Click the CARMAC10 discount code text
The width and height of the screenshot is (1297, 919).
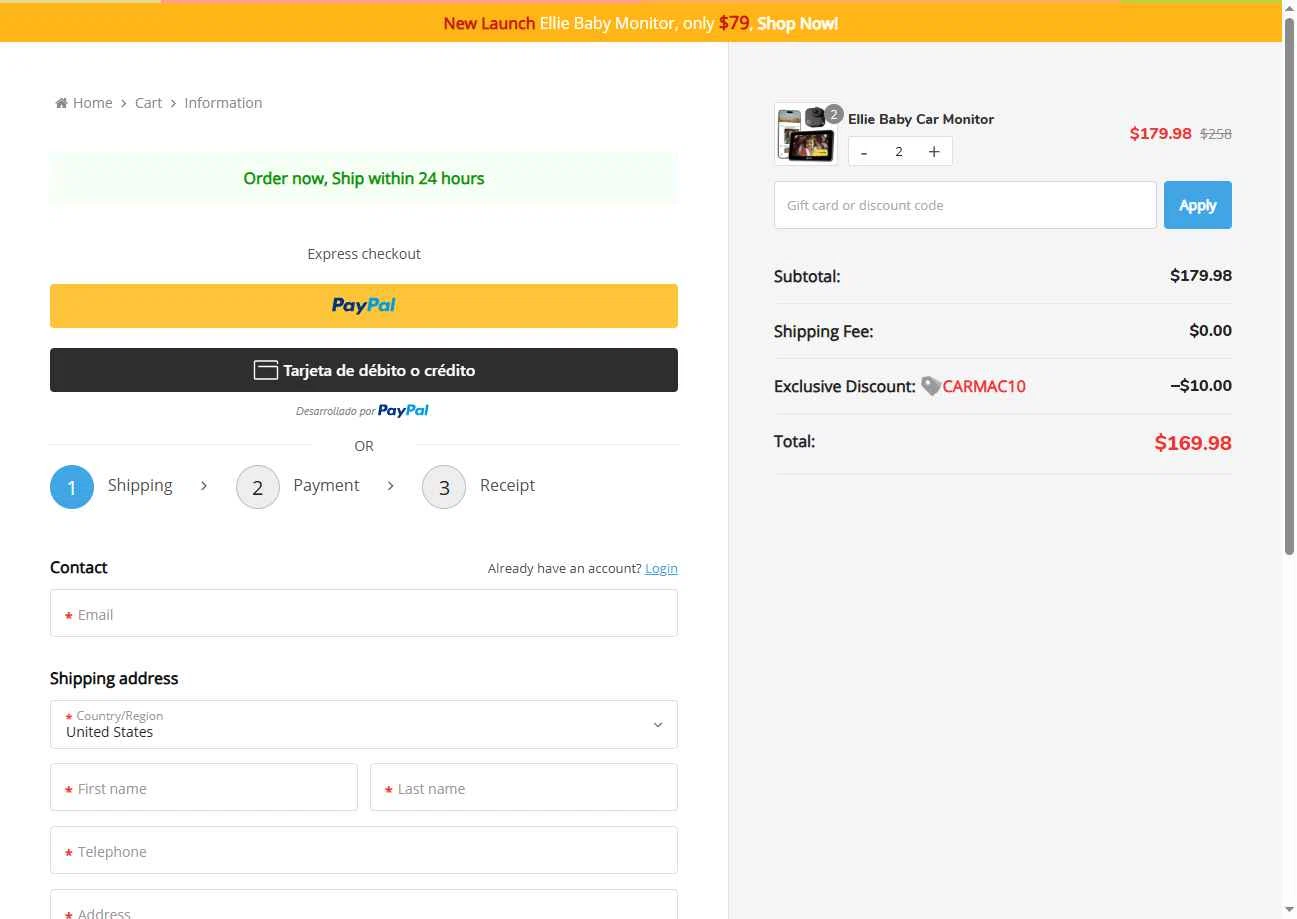pos(984,386)
